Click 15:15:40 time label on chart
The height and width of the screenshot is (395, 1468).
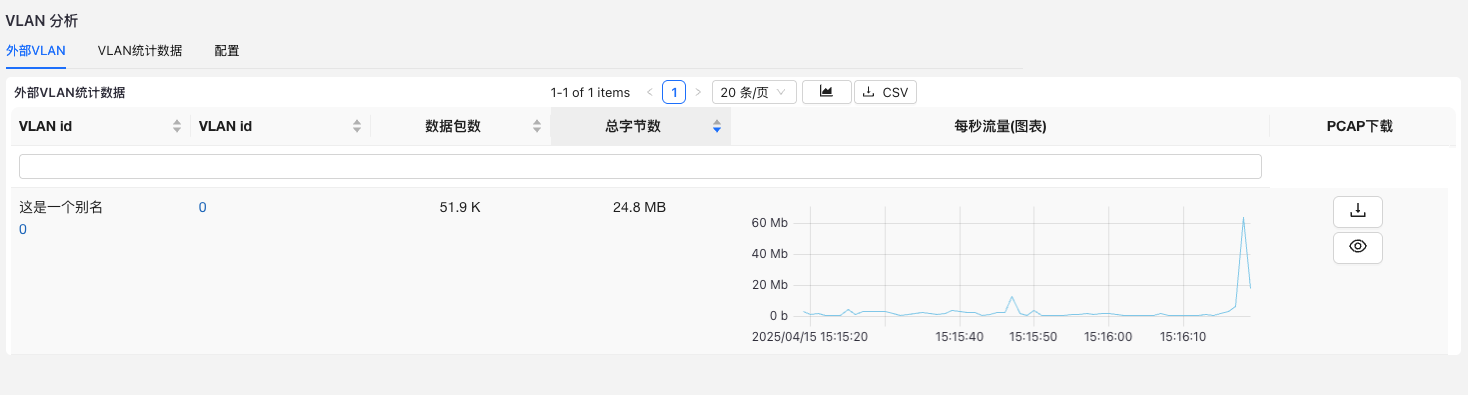(960, 336)
